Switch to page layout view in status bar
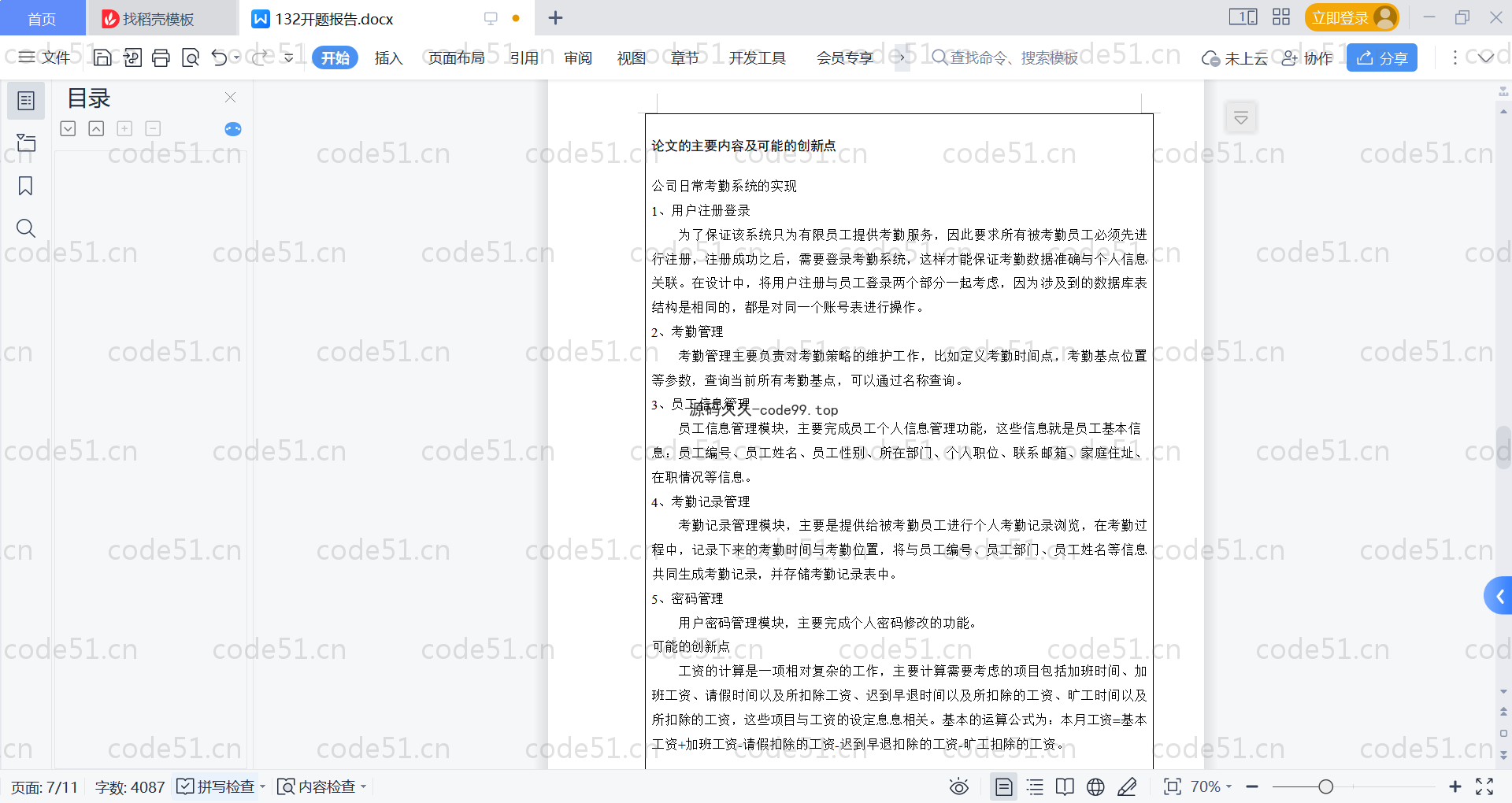 (x=1003, y=786)
